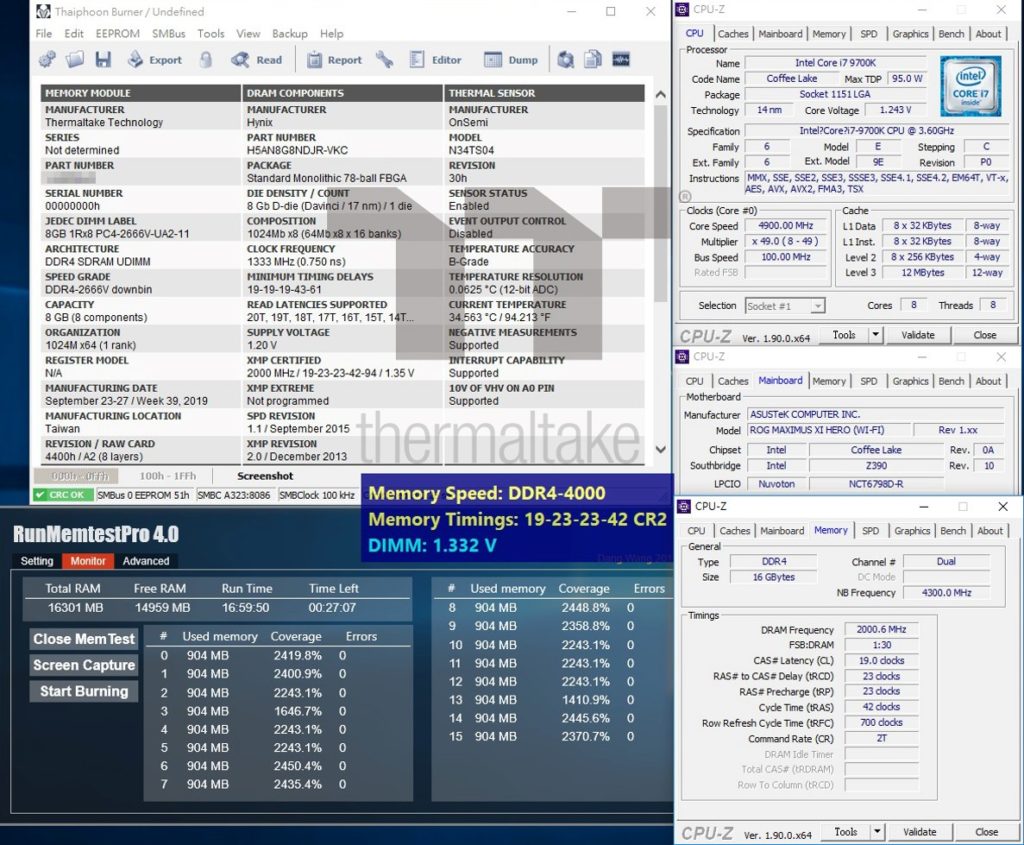The image size is (1024, 845).
Task: Open Bench tab in top CPU-Z window
Action: [951, 34]
